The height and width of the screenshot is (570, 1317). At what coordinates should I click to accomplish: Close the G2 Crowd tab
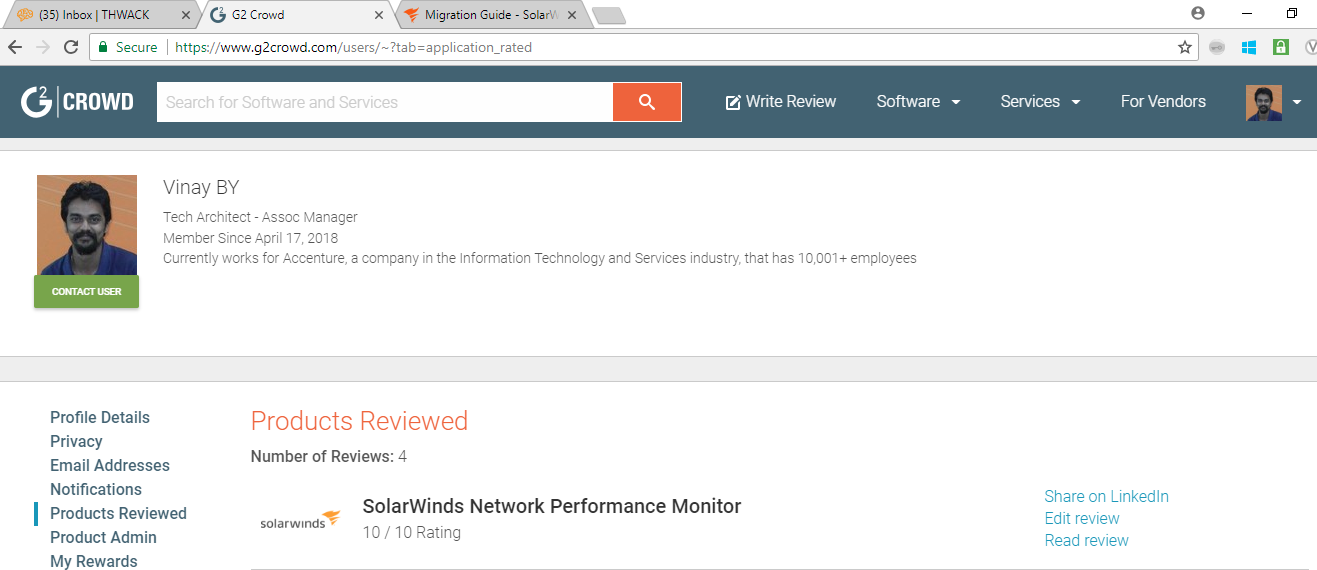[x=378, y=15]
